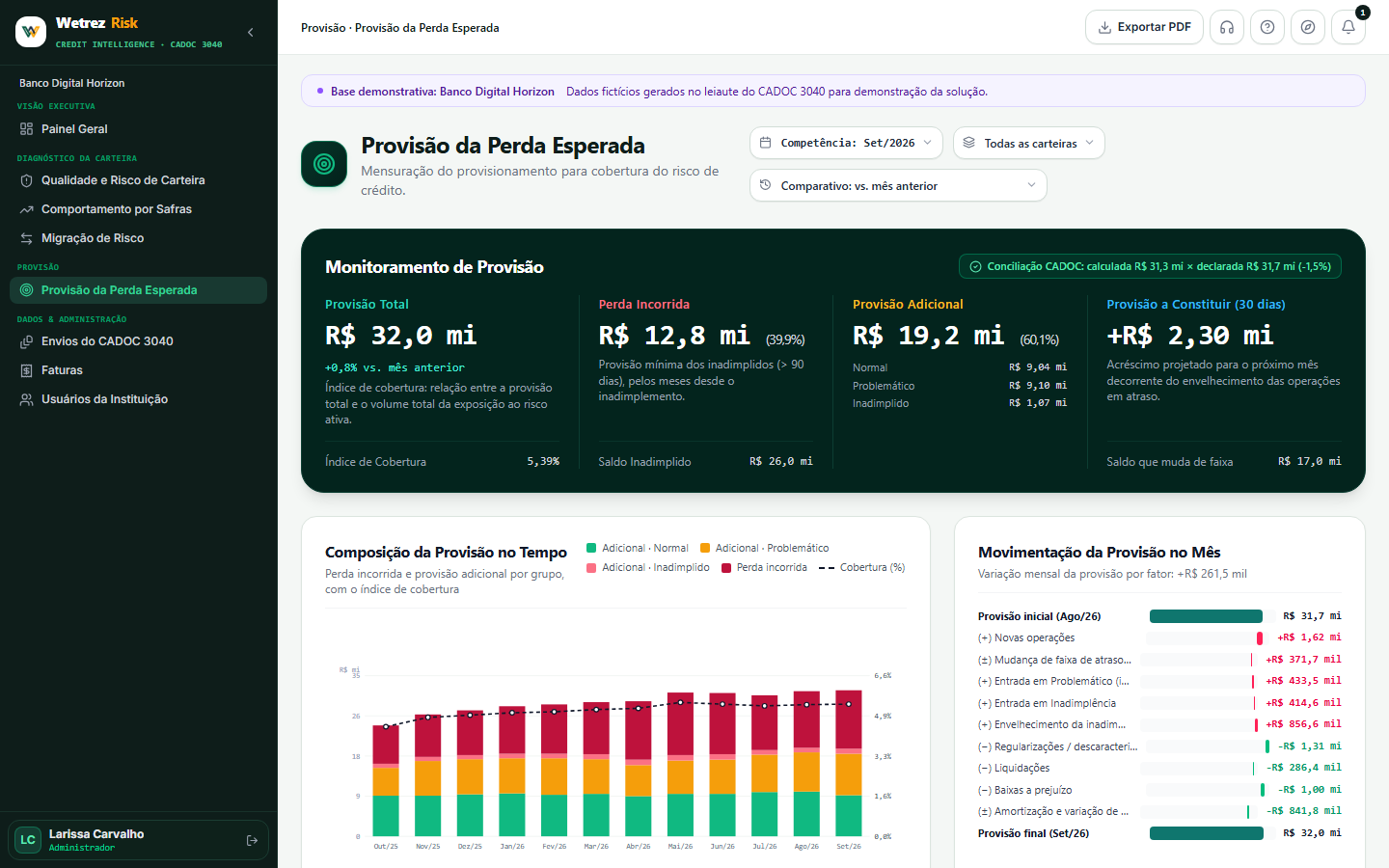Toggle the Adicional · Problemático legend series
Viewport: 1389px width, 868px height.
pyautogui.click(x=765, y=548)
